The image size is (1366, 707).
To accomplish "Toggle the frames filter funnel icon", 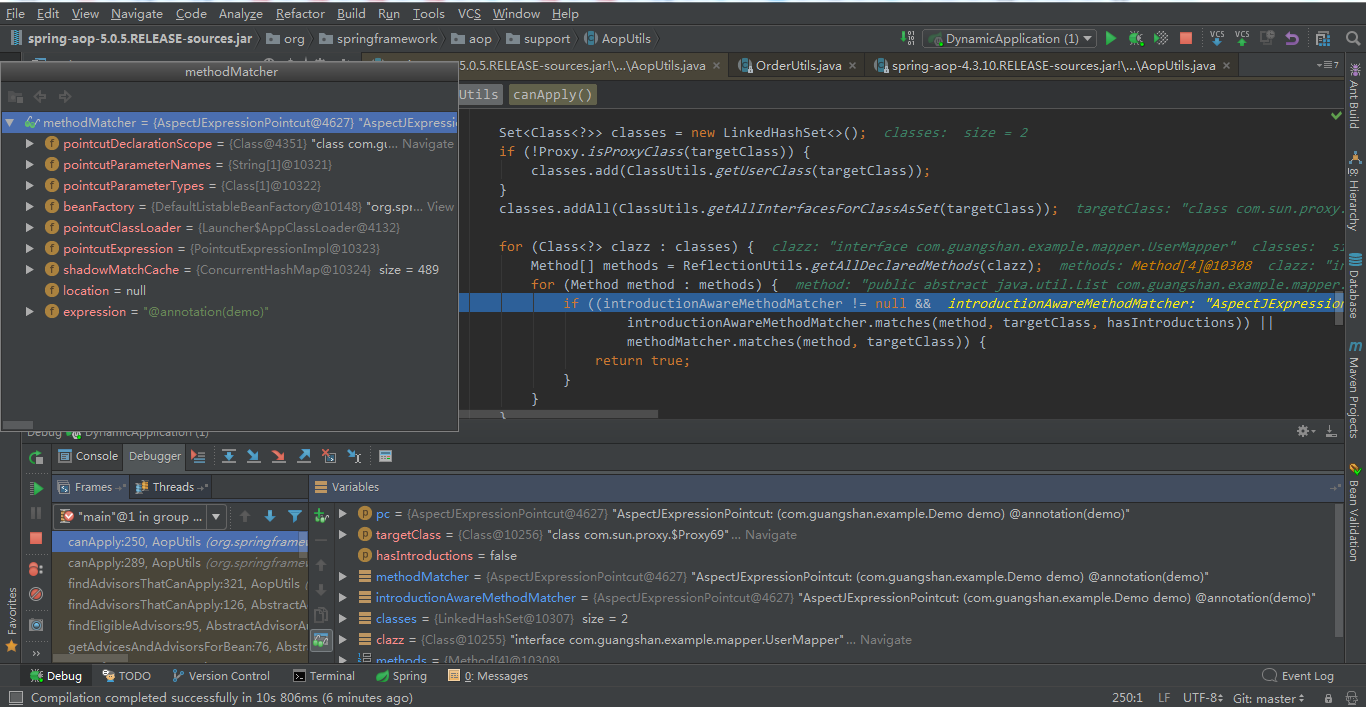I will point(295,516).
